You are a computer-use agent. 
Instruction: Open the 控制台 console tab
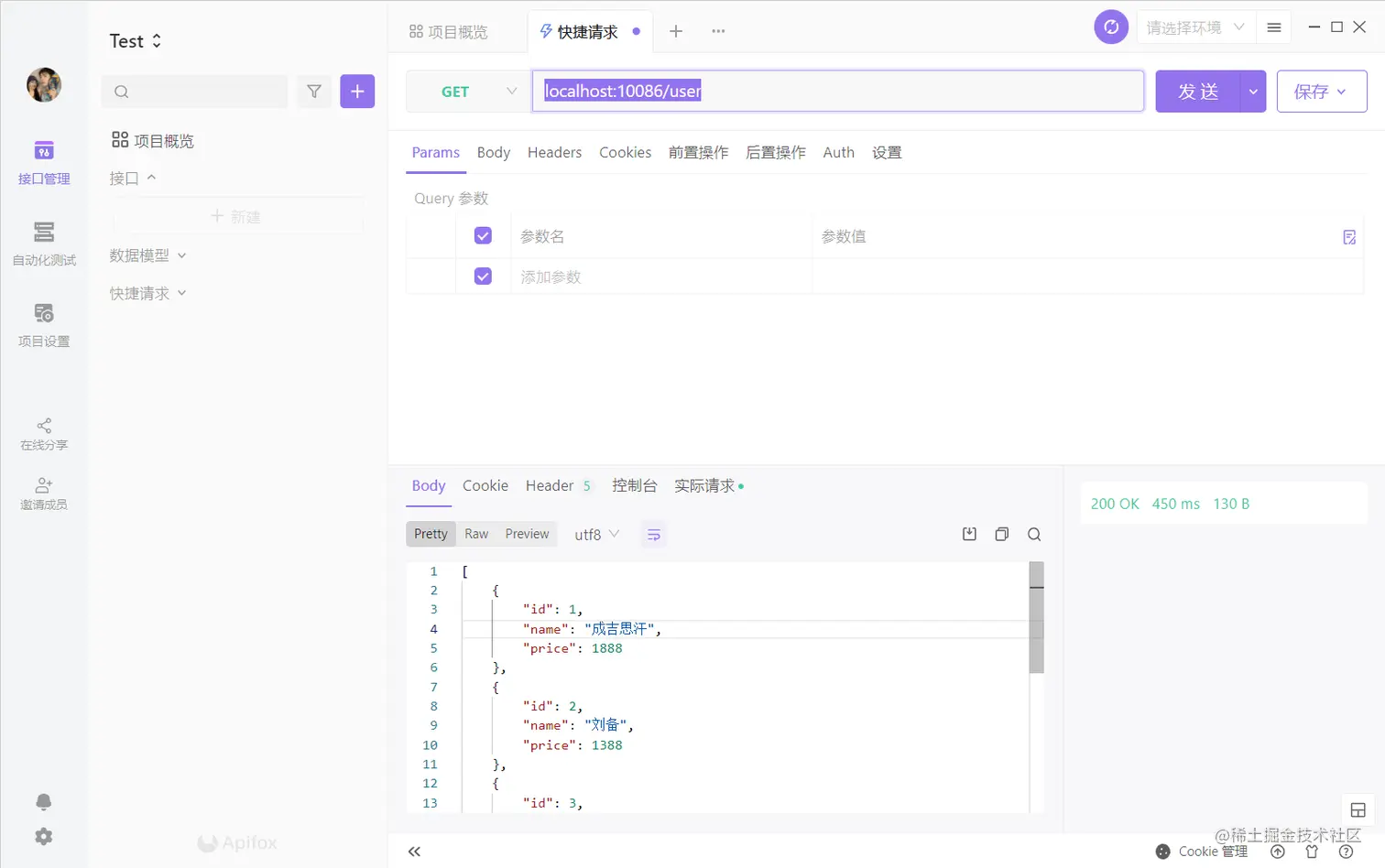click(635, 485)
